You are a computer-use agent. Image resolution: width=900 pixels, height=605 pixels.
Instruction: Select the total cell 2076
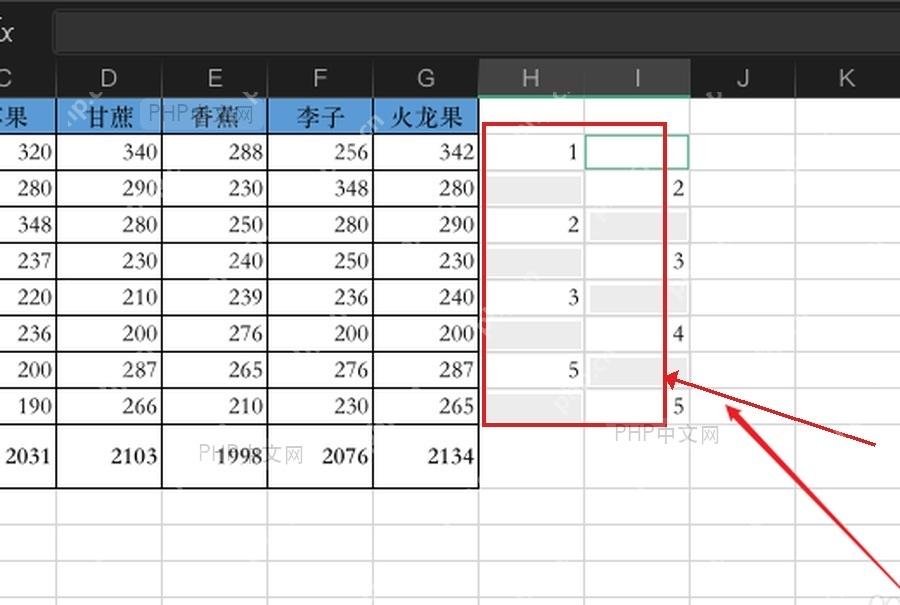click(320, 456)
